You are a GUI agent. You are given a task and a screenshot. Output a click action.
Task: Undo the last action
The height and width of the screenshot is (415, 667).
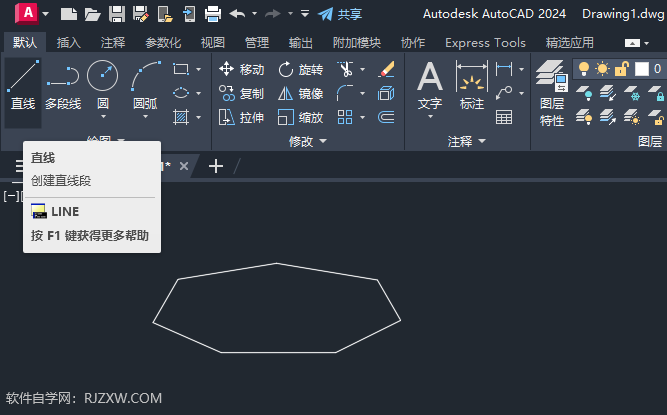coord(237,14)
